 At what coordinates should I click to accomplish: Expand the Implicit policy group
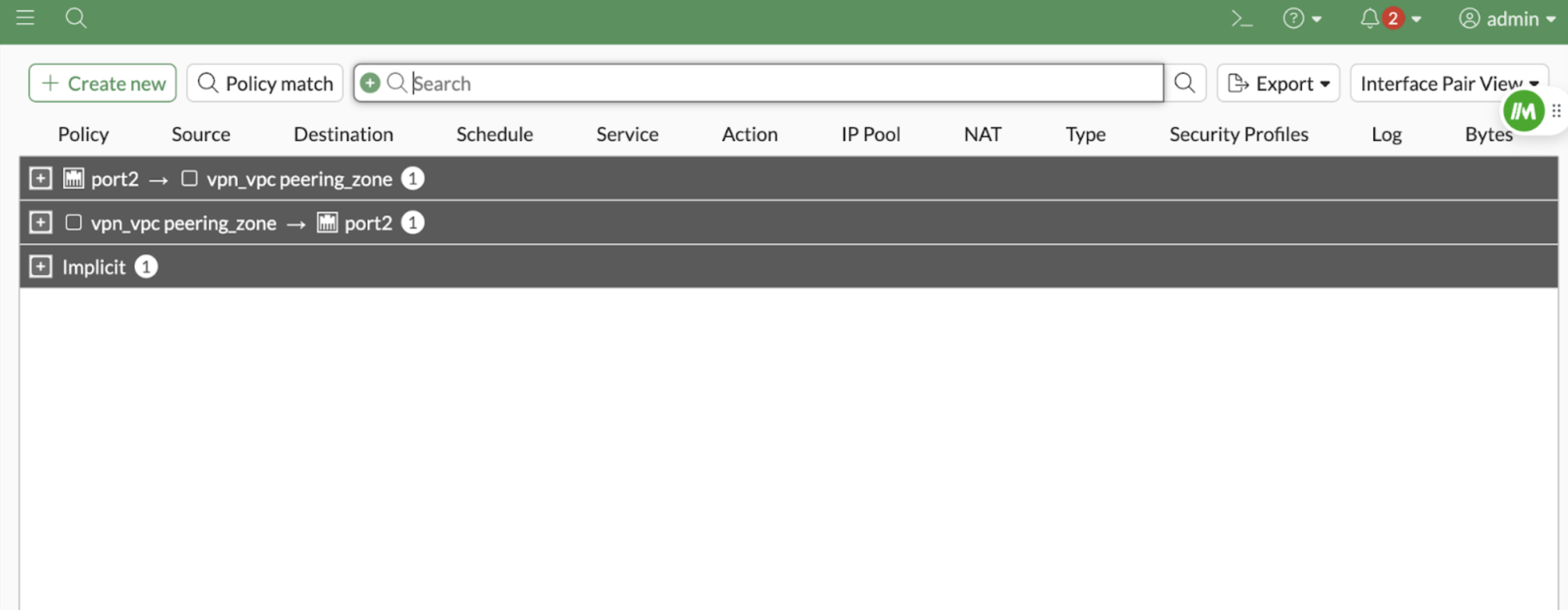tap(40, 266)
